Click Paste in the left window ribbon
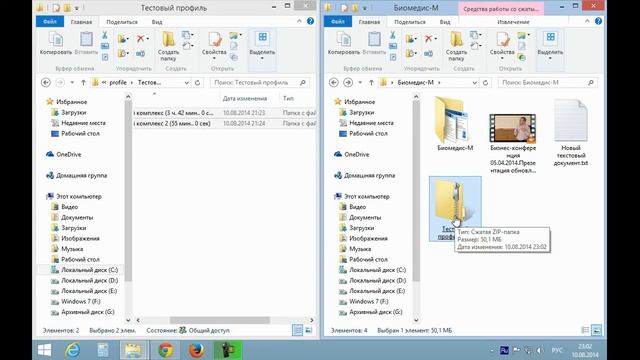 coord(86,43)
